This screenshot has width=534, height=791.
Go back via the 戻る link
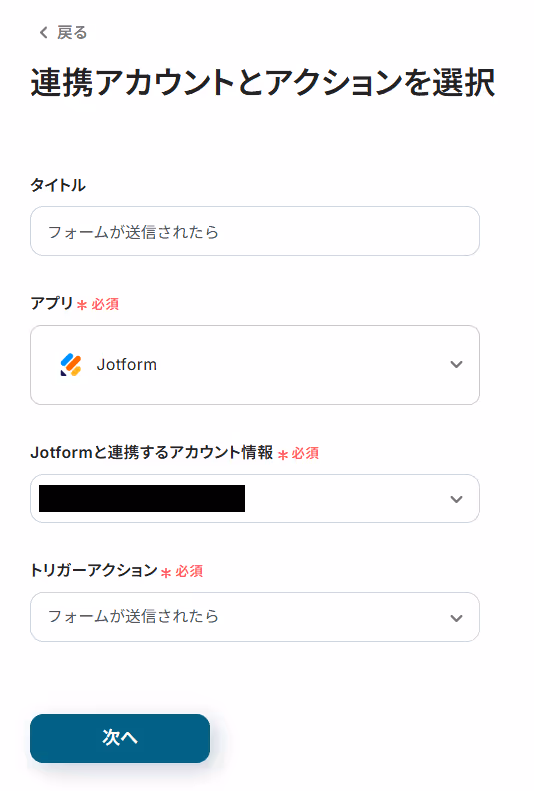pos(63,33)
